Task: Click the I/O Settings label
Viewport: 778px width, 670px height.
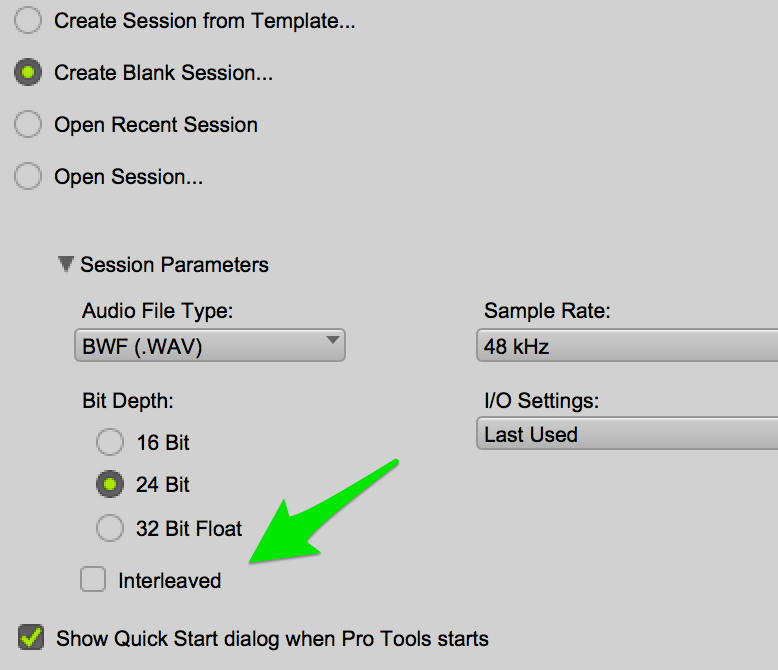Action: (541, 401)
